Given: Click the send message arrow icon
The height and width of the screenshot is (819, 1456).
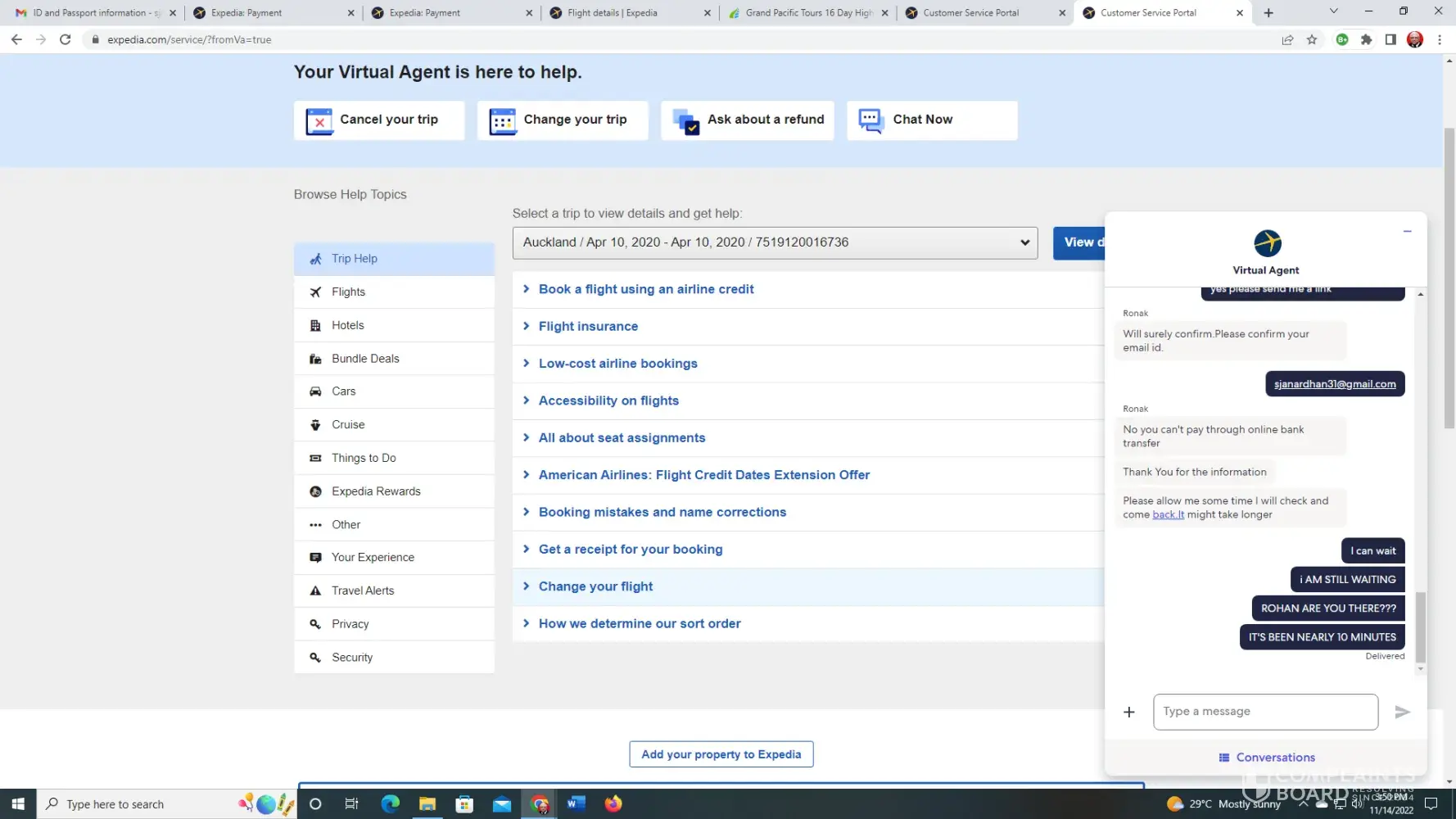Looking at the screenshot, I should click(x=1402, y=712).
